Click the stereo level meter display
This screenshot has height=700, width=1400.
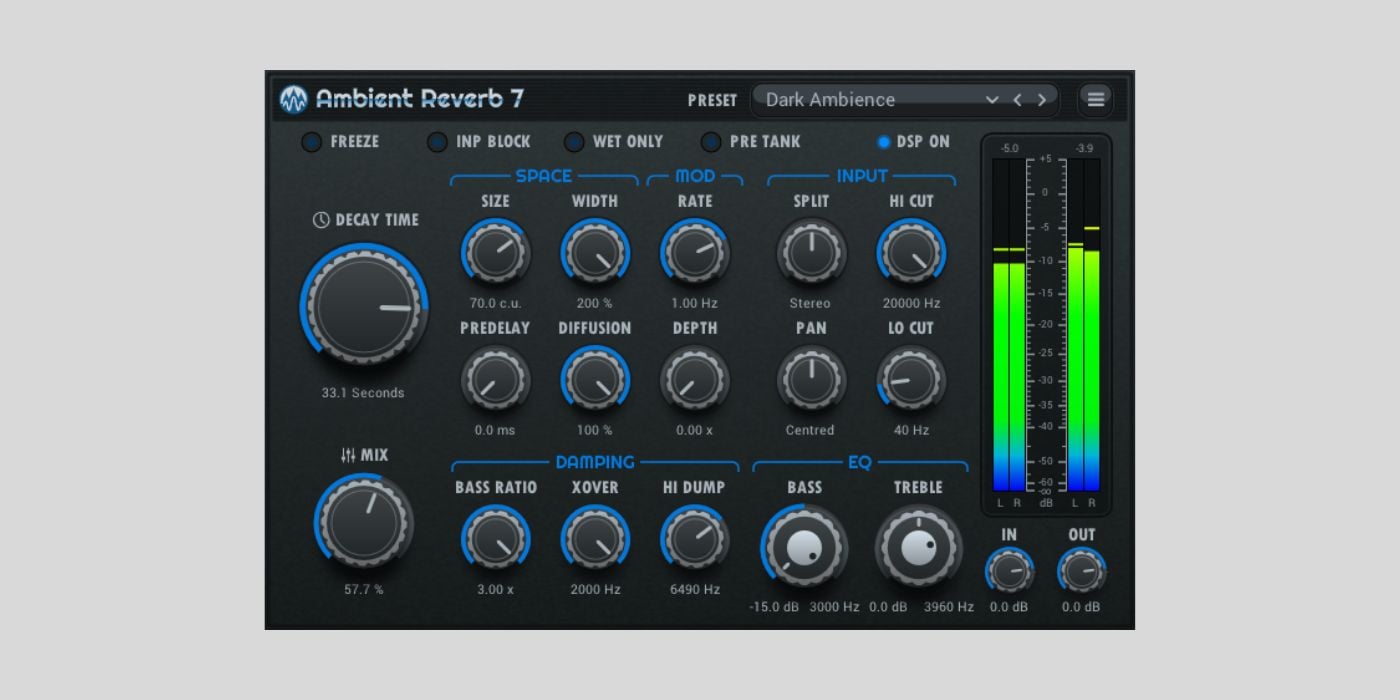[x=1045, y=330]
